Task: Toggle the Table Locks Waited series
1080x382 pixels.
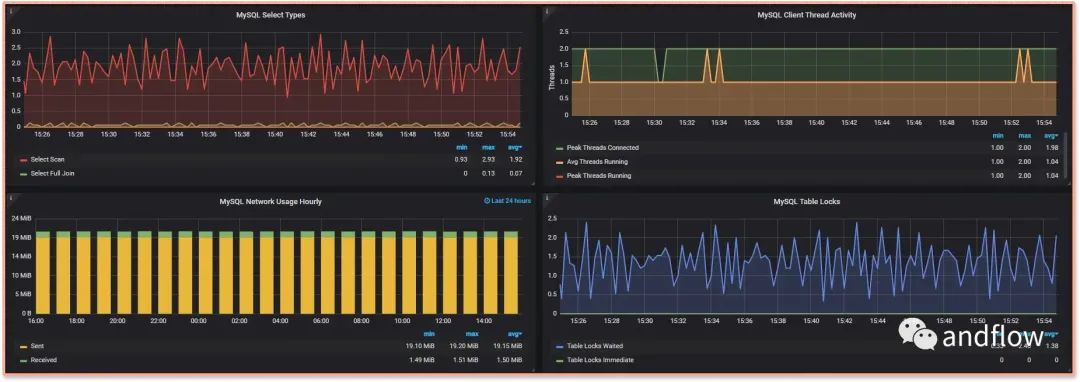Action: pyautogui.click(x=594, y=346)
